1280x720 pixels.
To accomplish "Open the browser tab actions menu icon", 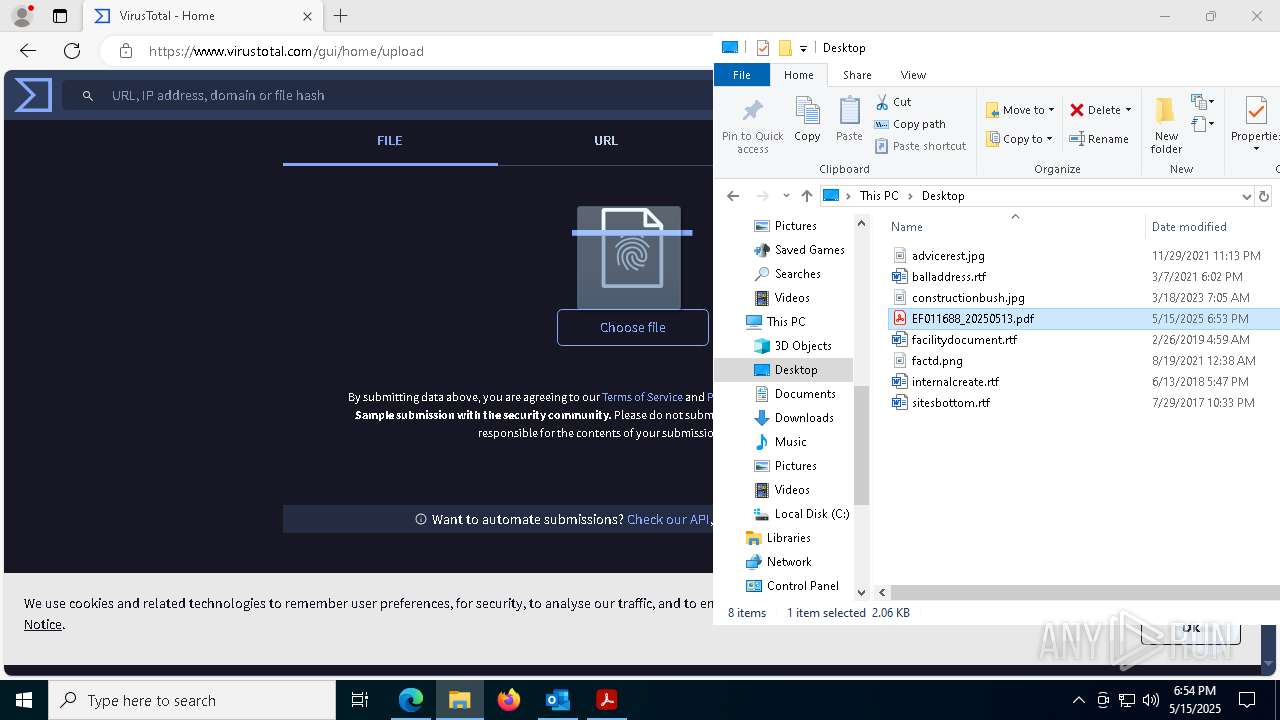I will pos(60,16).
